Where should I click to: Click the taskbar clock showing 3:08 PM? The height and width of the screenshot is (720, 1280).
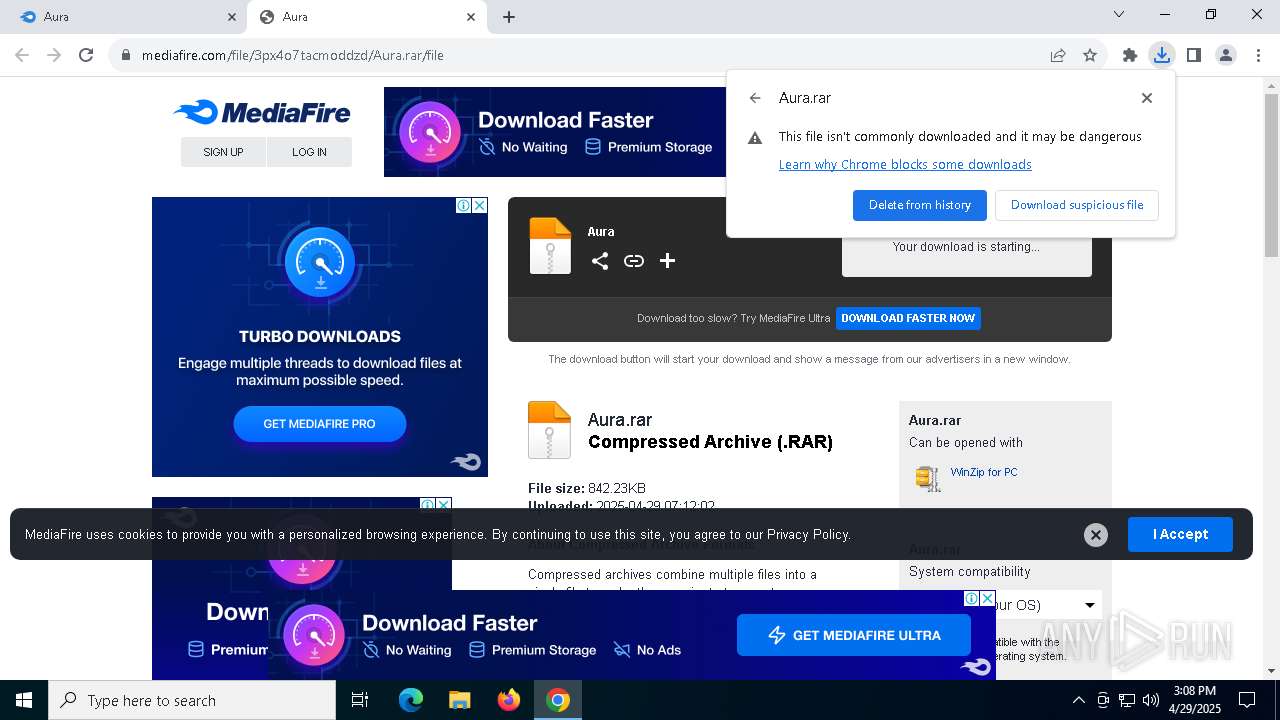tap(1194, 700)
